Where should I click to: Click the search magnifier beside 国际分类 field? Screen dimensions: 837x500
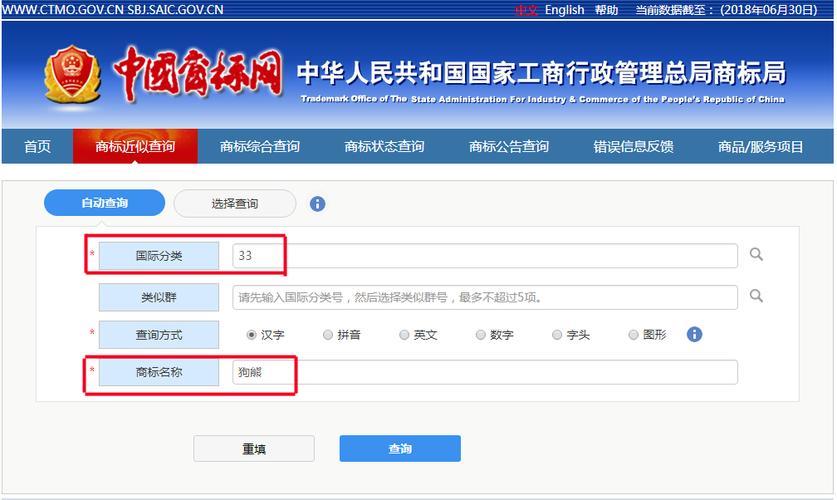pyautogui.click(x=756, y=255)
